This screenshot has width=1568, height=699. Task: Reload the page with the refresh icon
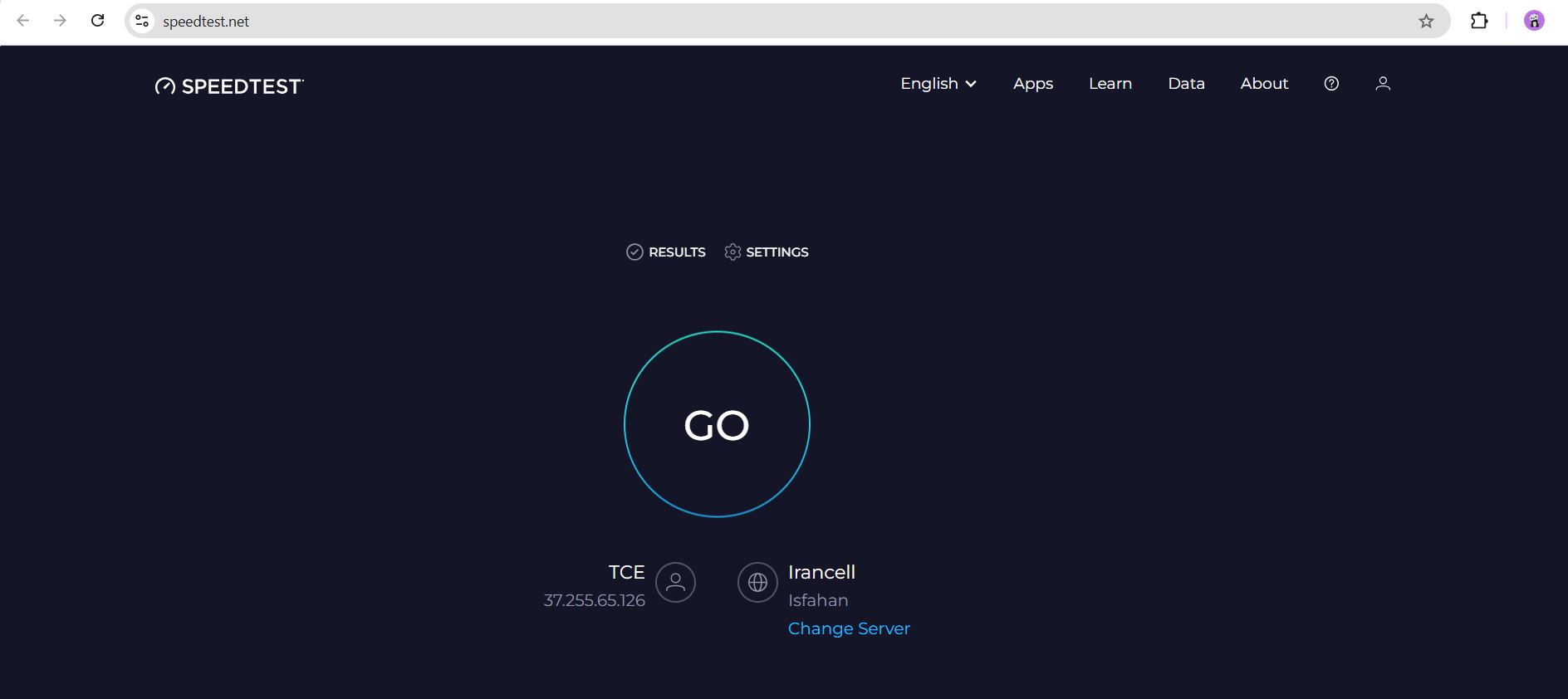(x=97, y=21)
